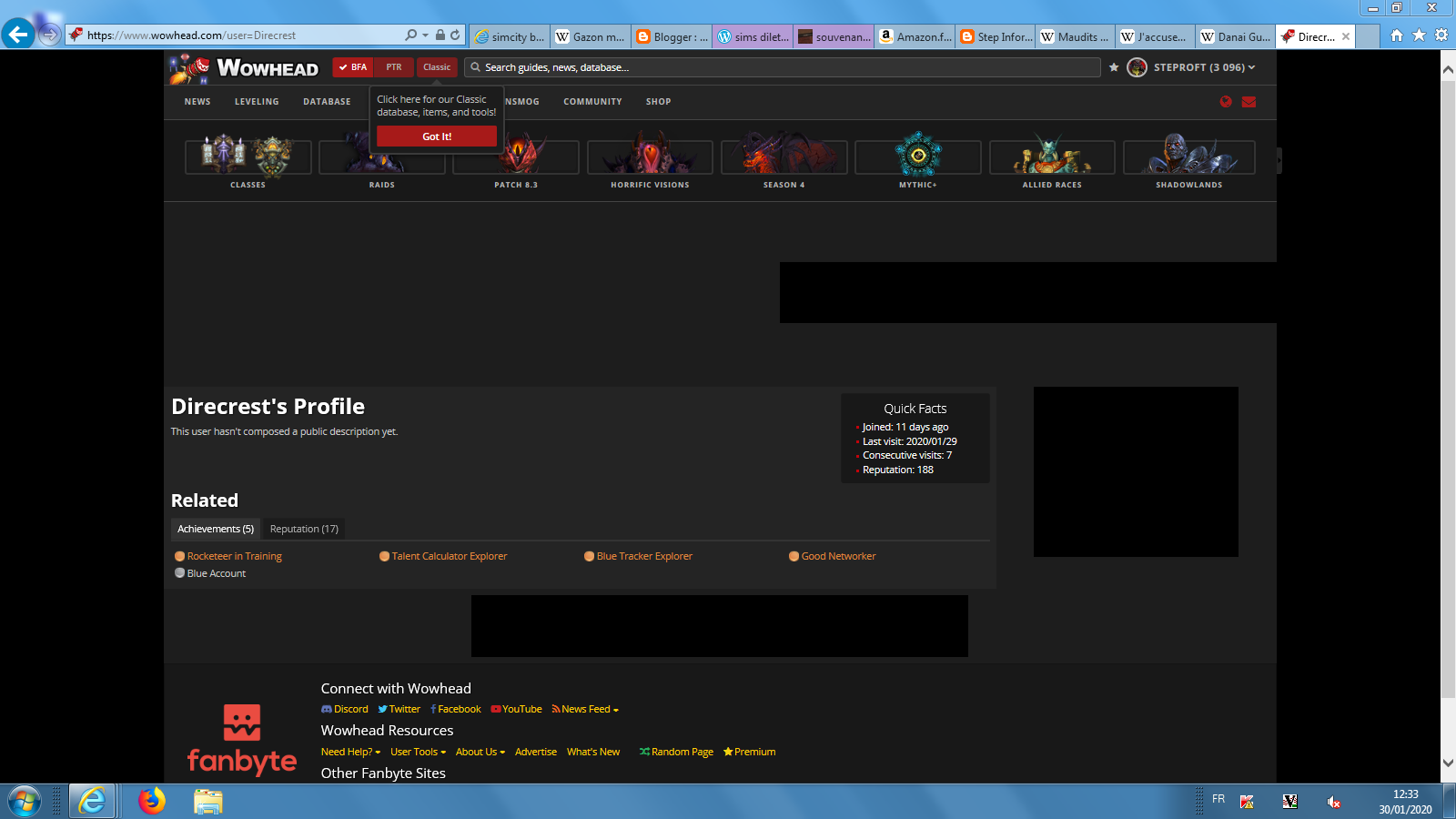Viewport: 1456px width, 819px height.
Task: Click the STEPROFT user avatar icon
Action: click(1137, 67)
